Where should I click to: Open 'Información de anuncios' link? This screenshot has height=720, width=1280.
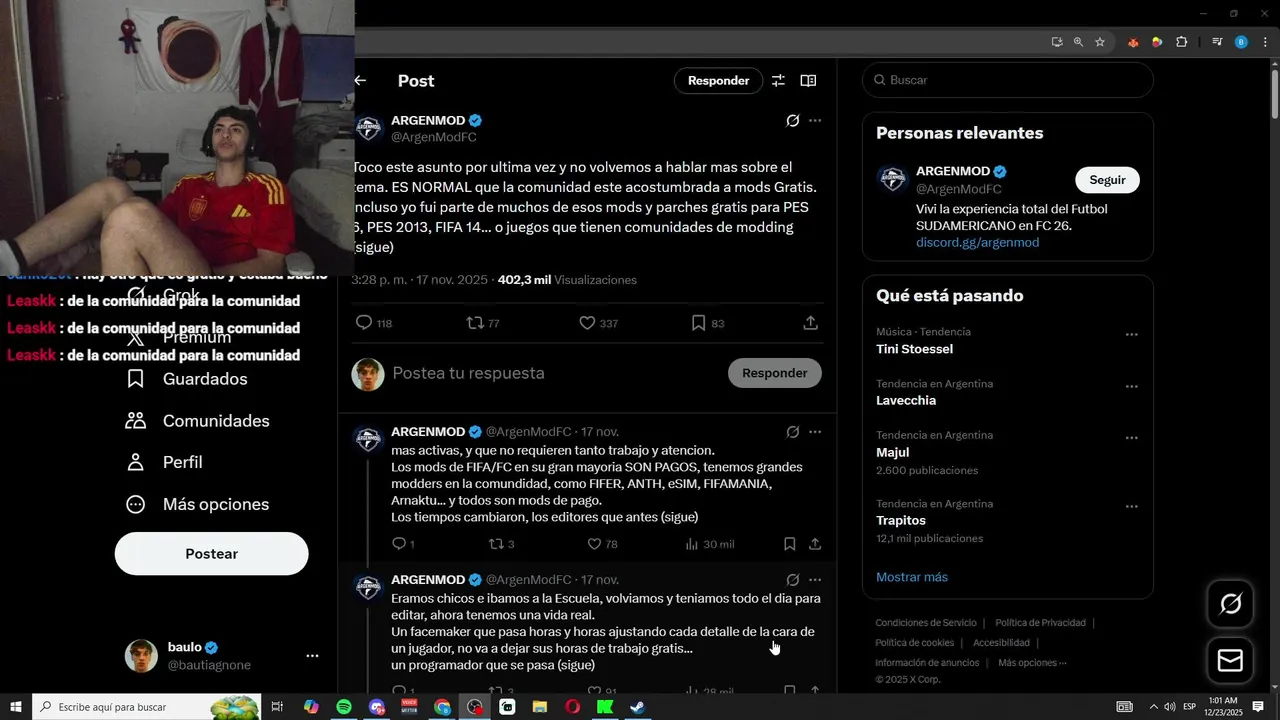coord(927,663)
